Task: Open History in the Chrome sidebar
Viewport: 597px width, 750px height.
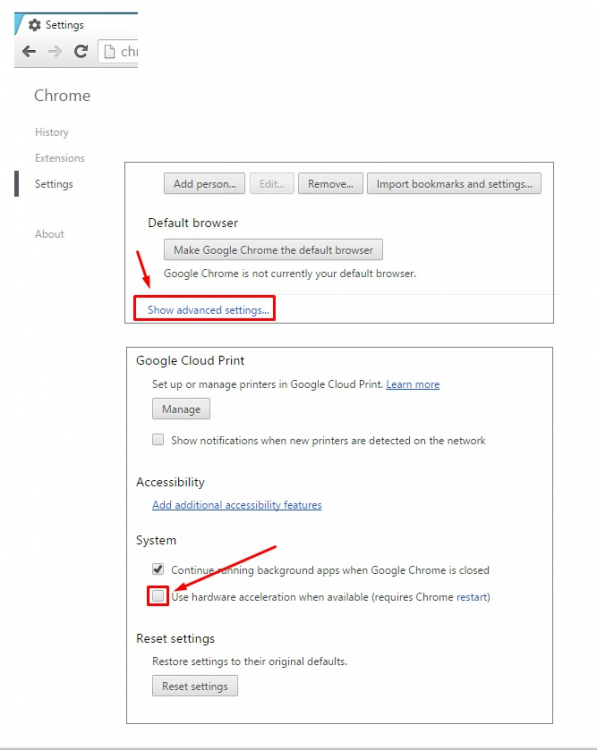Action: tap(52, 132)
